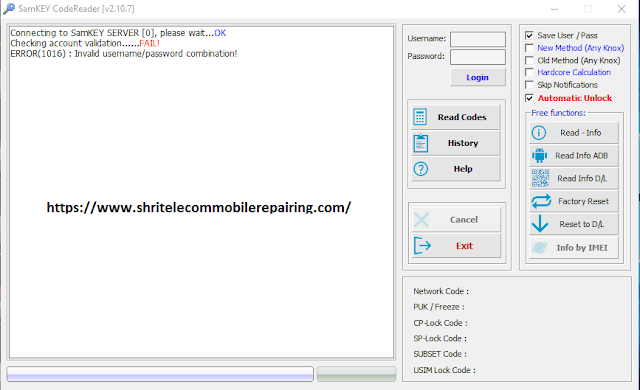This screenshot has width=640, height=390.
Task: Click the QR code icon for Read Info D/L
Action: point(540,178)
